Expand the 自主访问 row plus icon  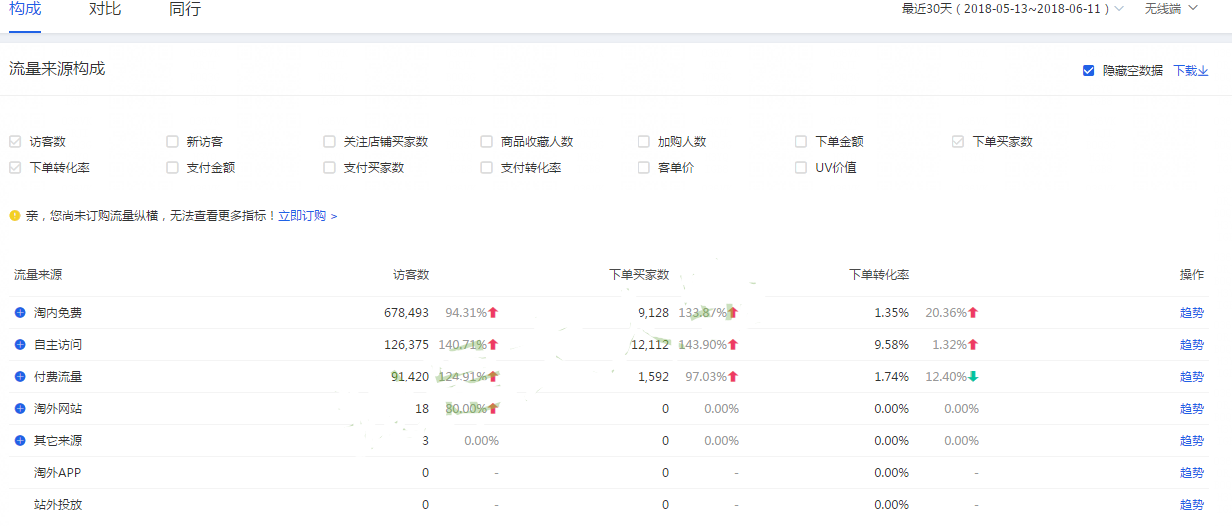pos(20,345)
